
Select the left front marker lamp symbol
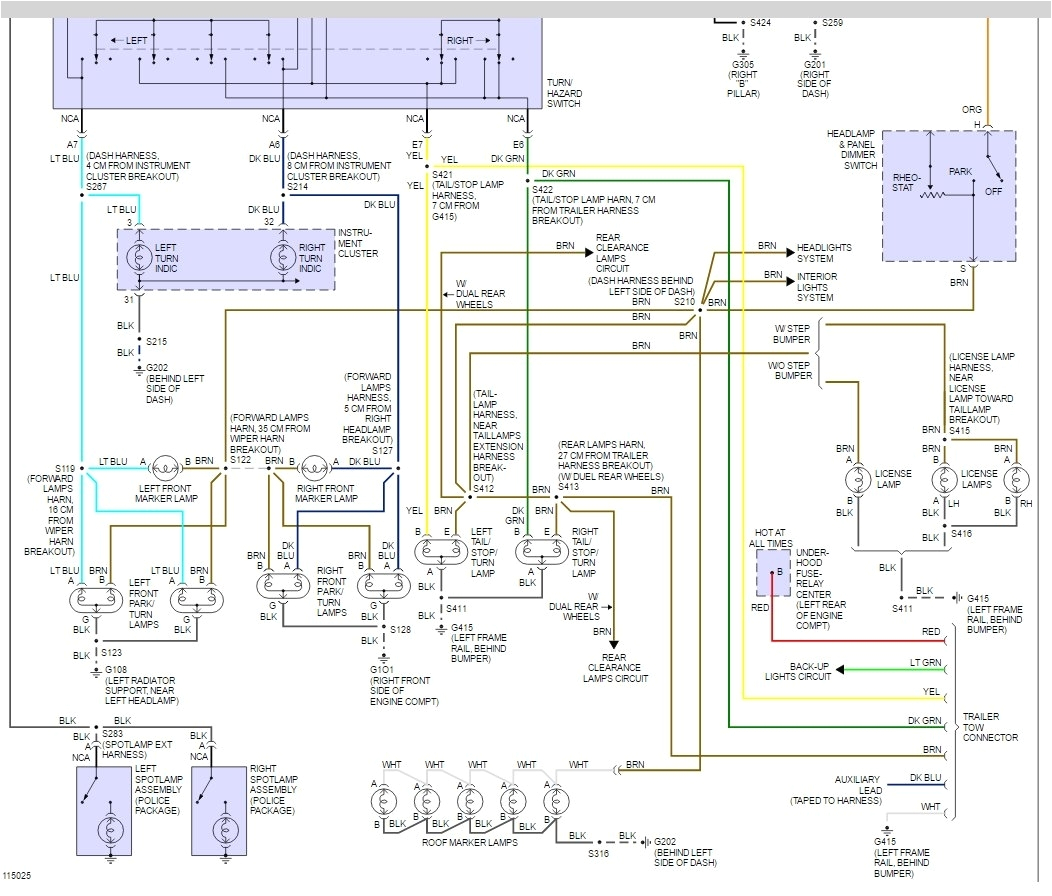[166, 464]
